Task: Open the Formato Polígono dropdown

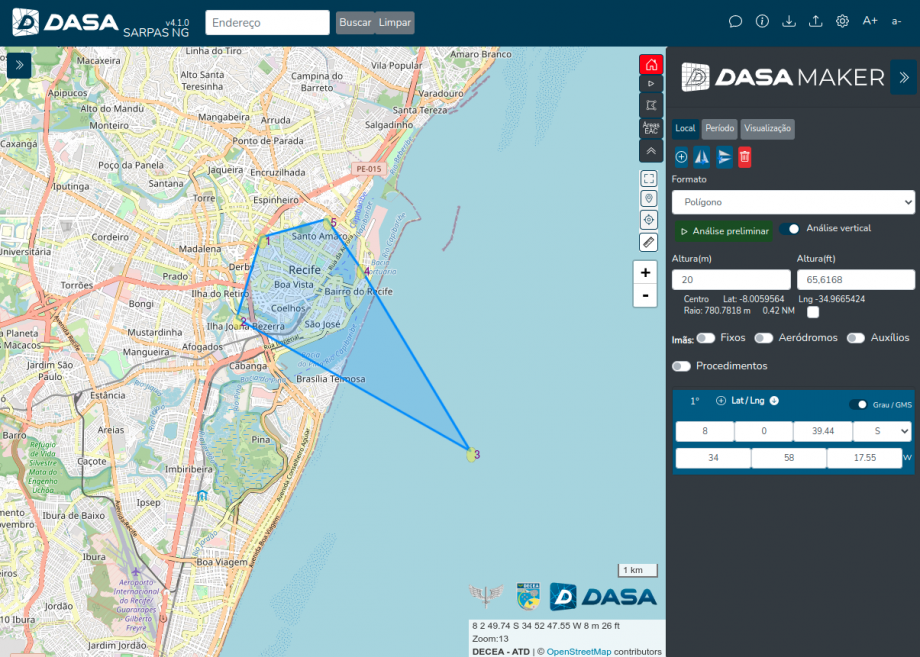Action: click(x=793, y=203)
